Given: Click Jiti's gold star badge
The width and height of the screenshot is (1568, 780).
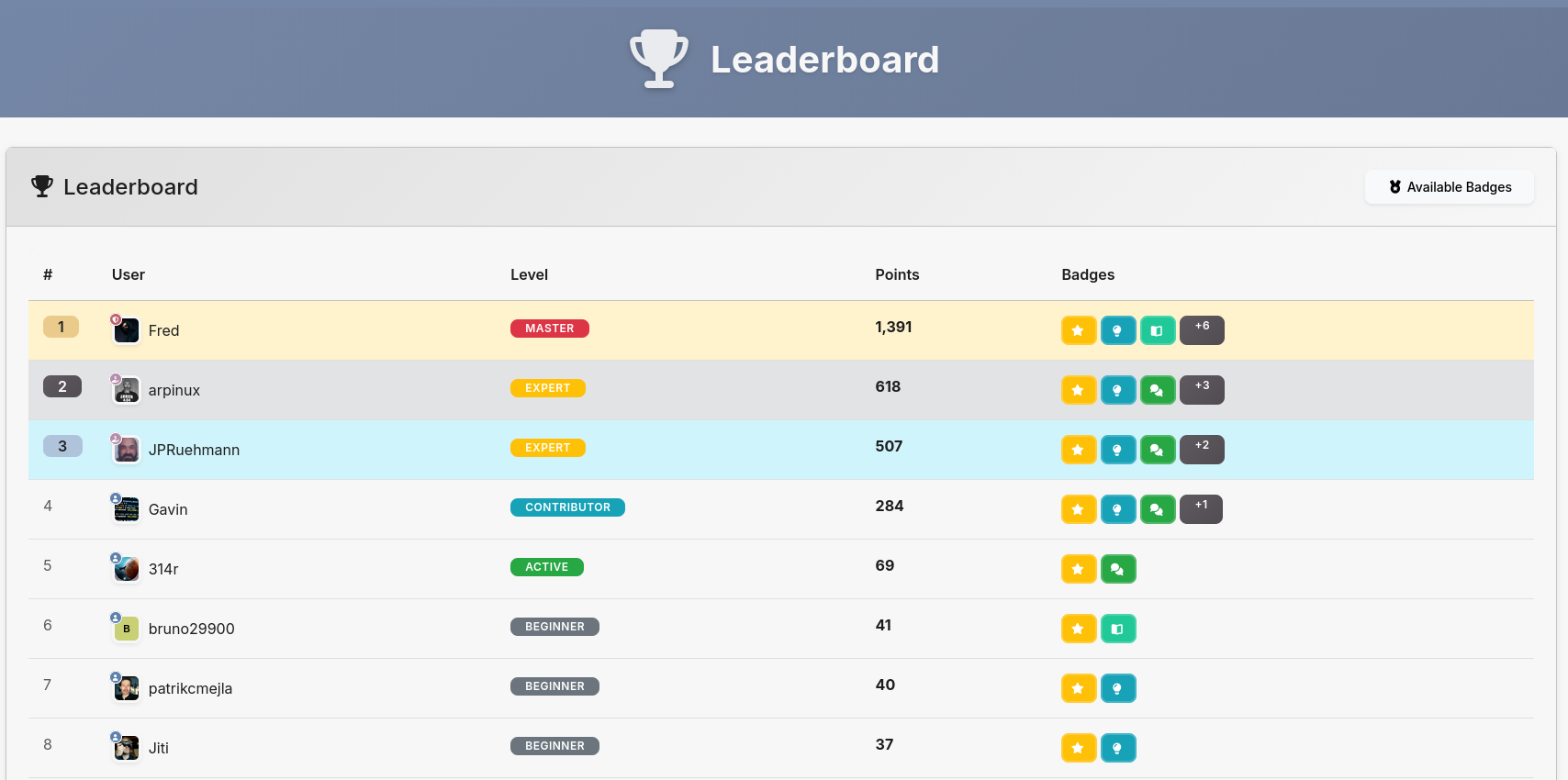Looking at the screenshot, I should click(1079, 748).
